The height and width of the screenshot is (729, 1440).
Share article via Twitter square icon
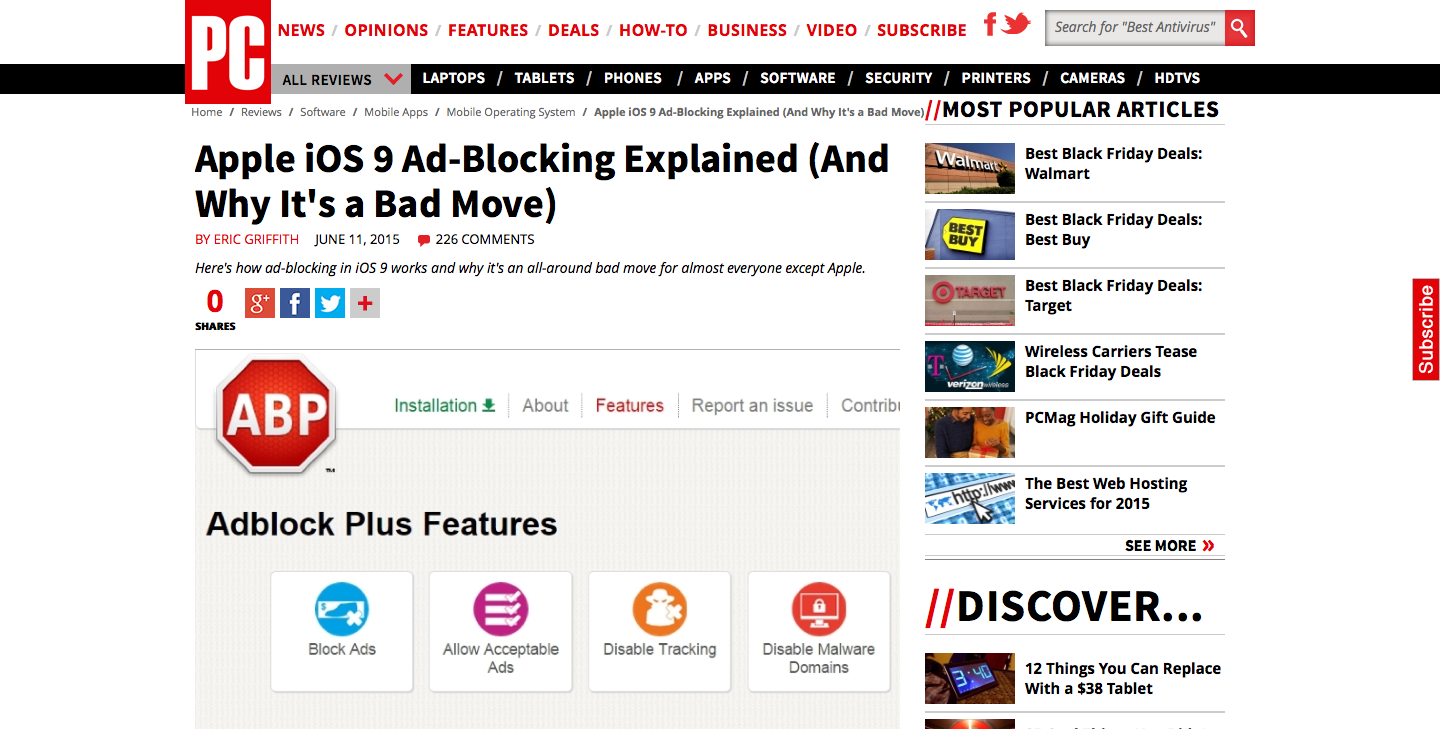click(x=330, y=303)
